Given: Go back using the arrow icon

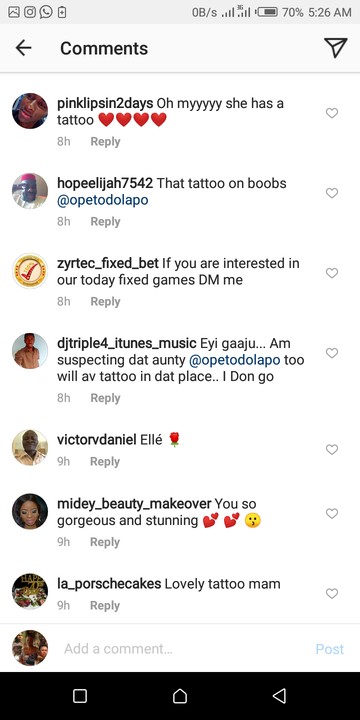Looking at the screenshot, I should 23,48.
